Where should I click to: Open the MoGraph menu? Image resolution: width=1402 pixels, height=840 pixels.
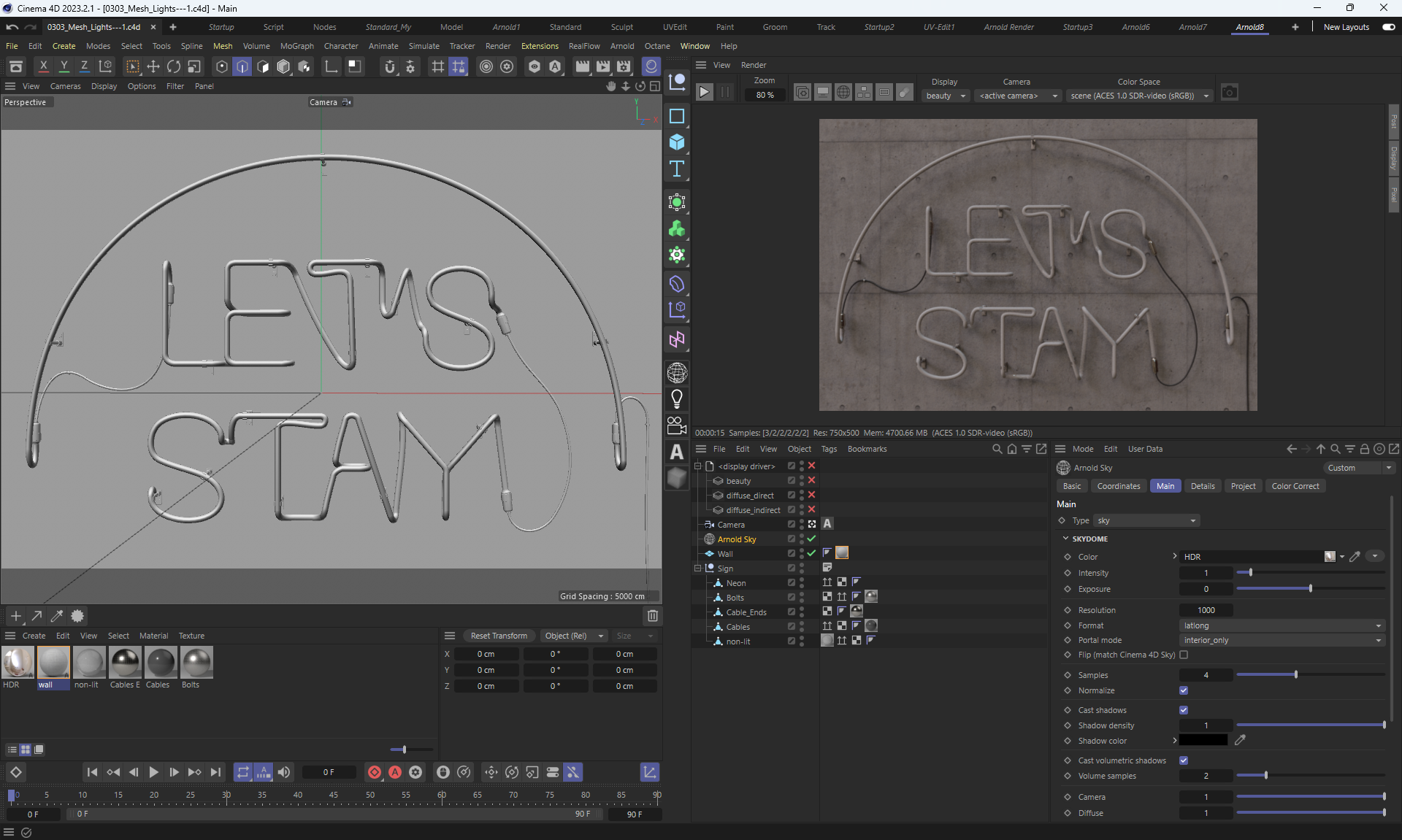pos(296,46)
